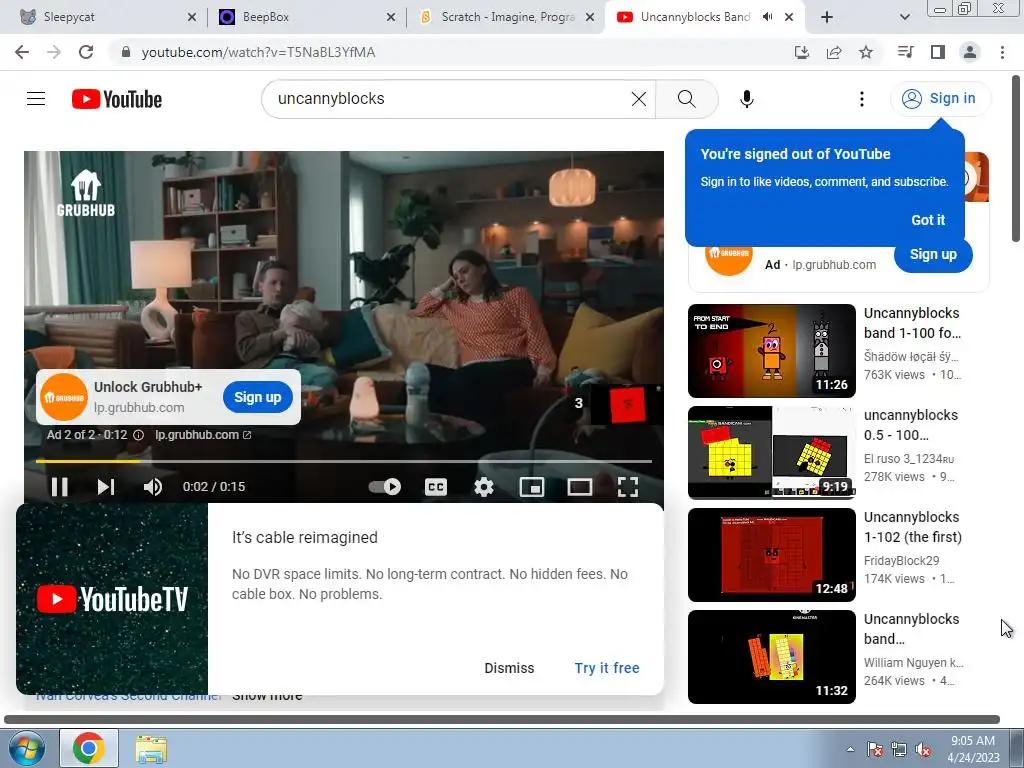
Task: Open player settings gear
Action: click(x=484, y=487)
